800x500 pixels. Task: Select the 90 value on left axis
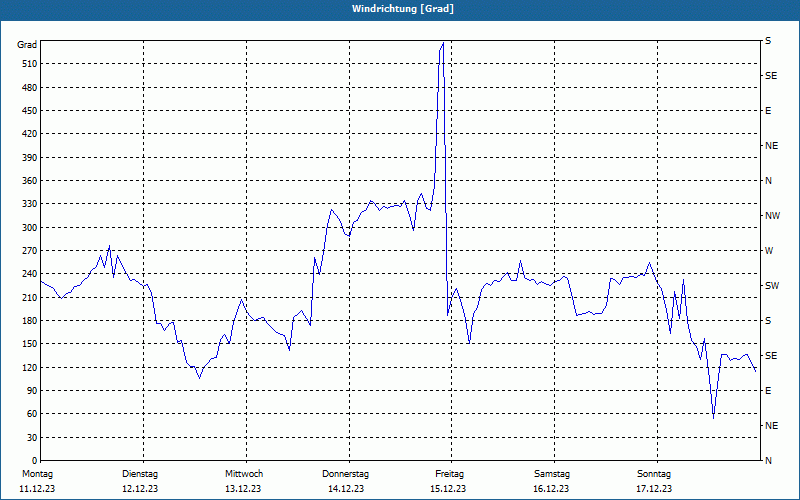[x=32, y=390]
